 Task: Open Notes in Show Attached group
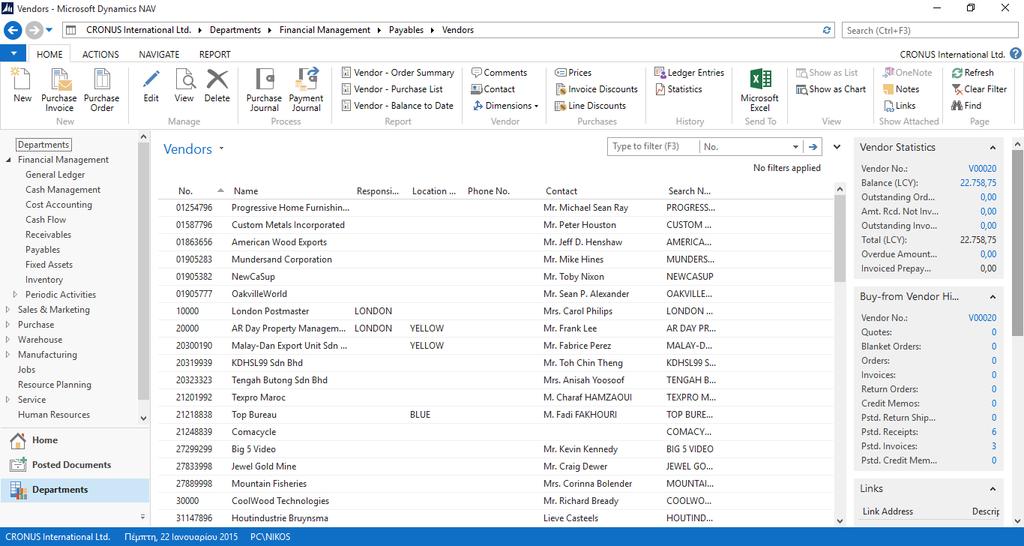pos(901,89)
